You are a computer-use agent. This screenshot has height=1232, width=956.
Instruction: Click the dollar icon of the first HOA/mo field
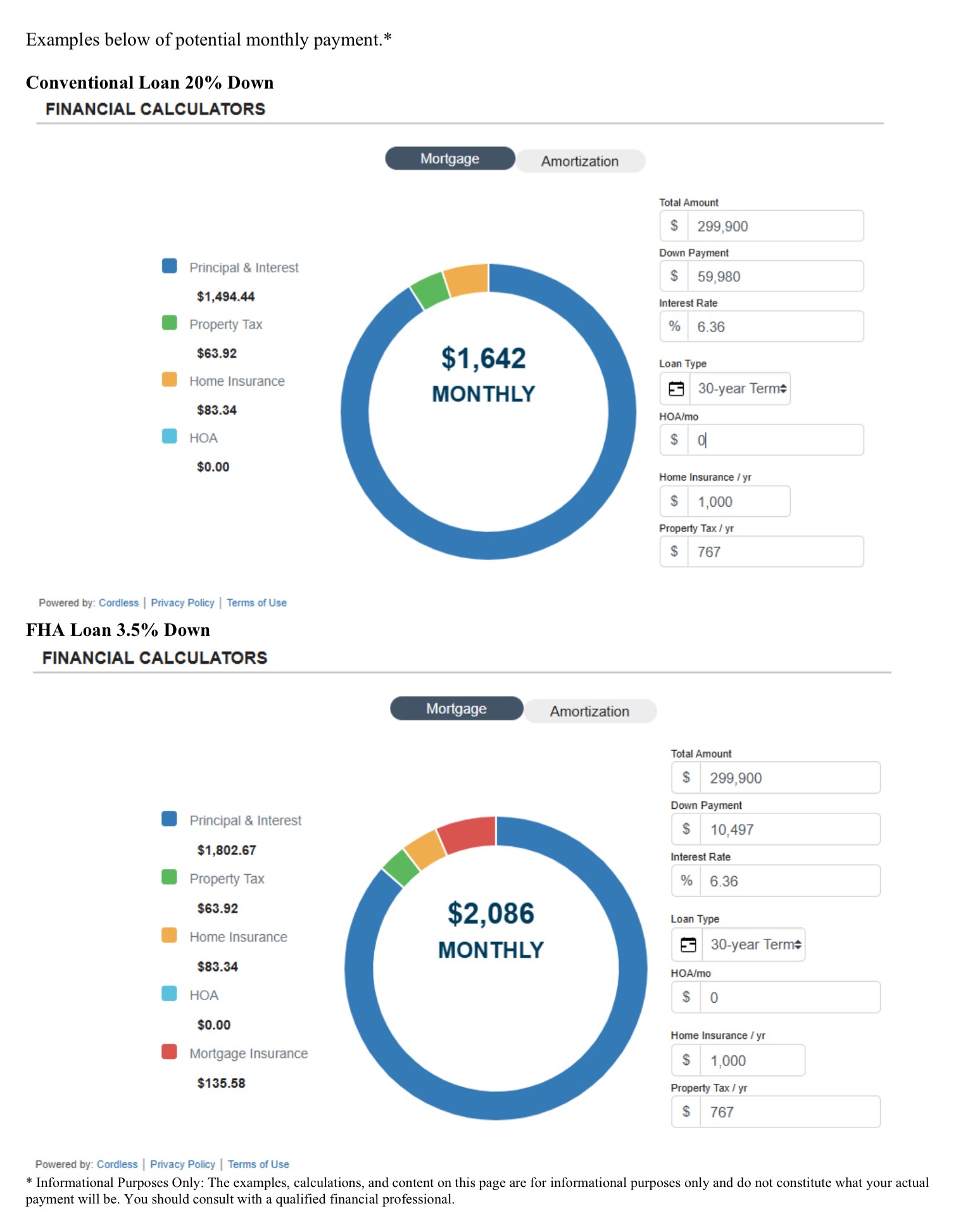coord(674,440)
